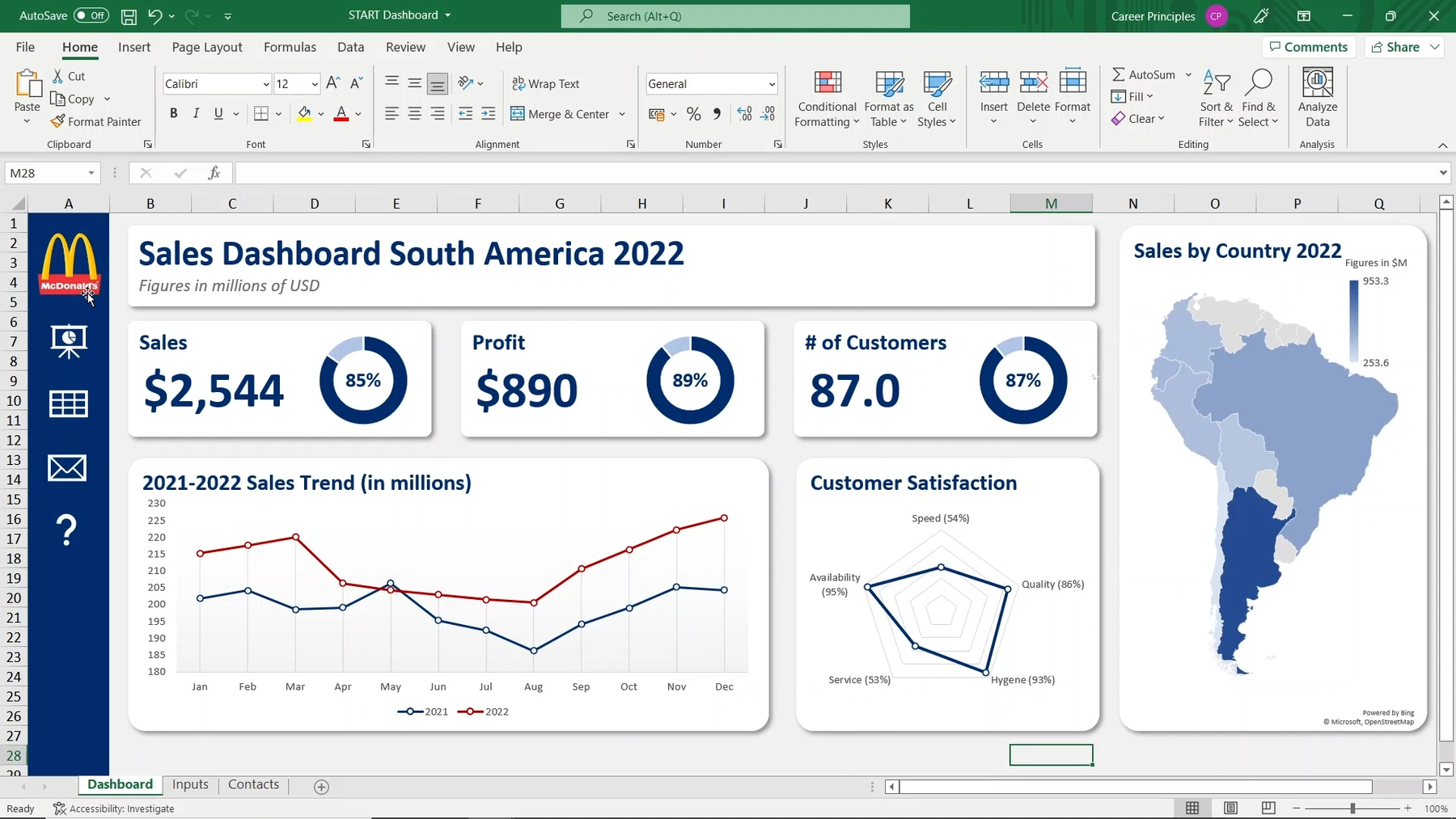Screen dimensions: 1456x819
Task: Apply Percent Style to selection
Action: (693, 114)
